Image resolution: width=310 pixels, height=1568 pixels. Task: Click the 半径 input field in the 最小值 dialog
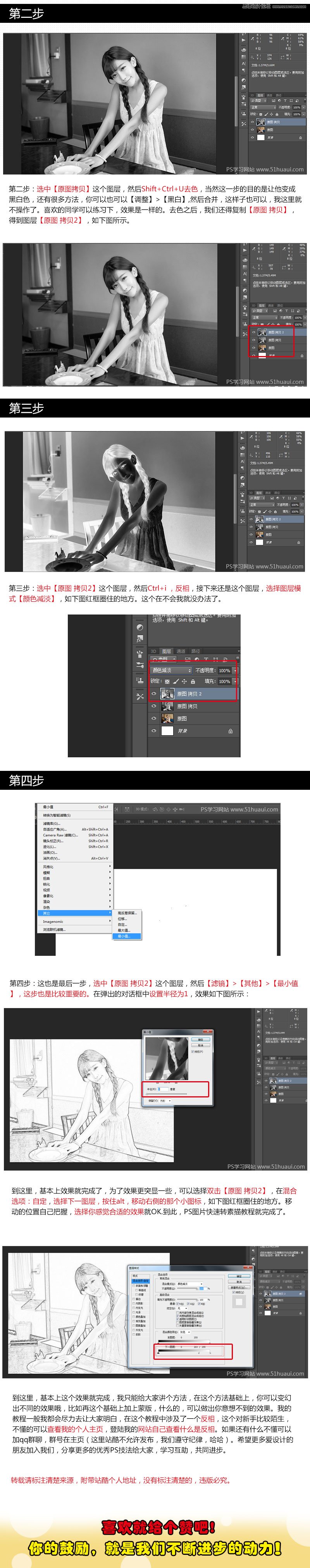pyautogui.click(x=164, y=1090)
